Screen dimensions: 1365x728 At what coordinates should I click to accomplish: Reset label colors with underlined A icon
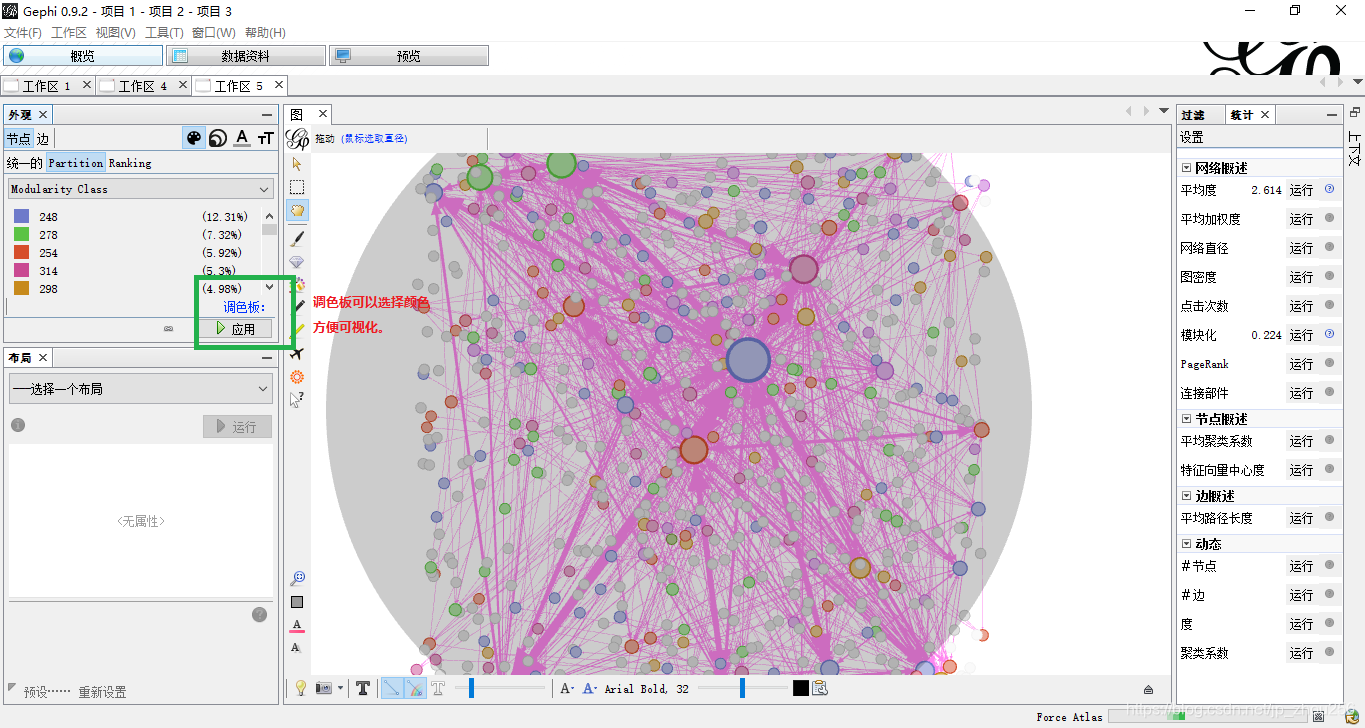coord(297,626)
